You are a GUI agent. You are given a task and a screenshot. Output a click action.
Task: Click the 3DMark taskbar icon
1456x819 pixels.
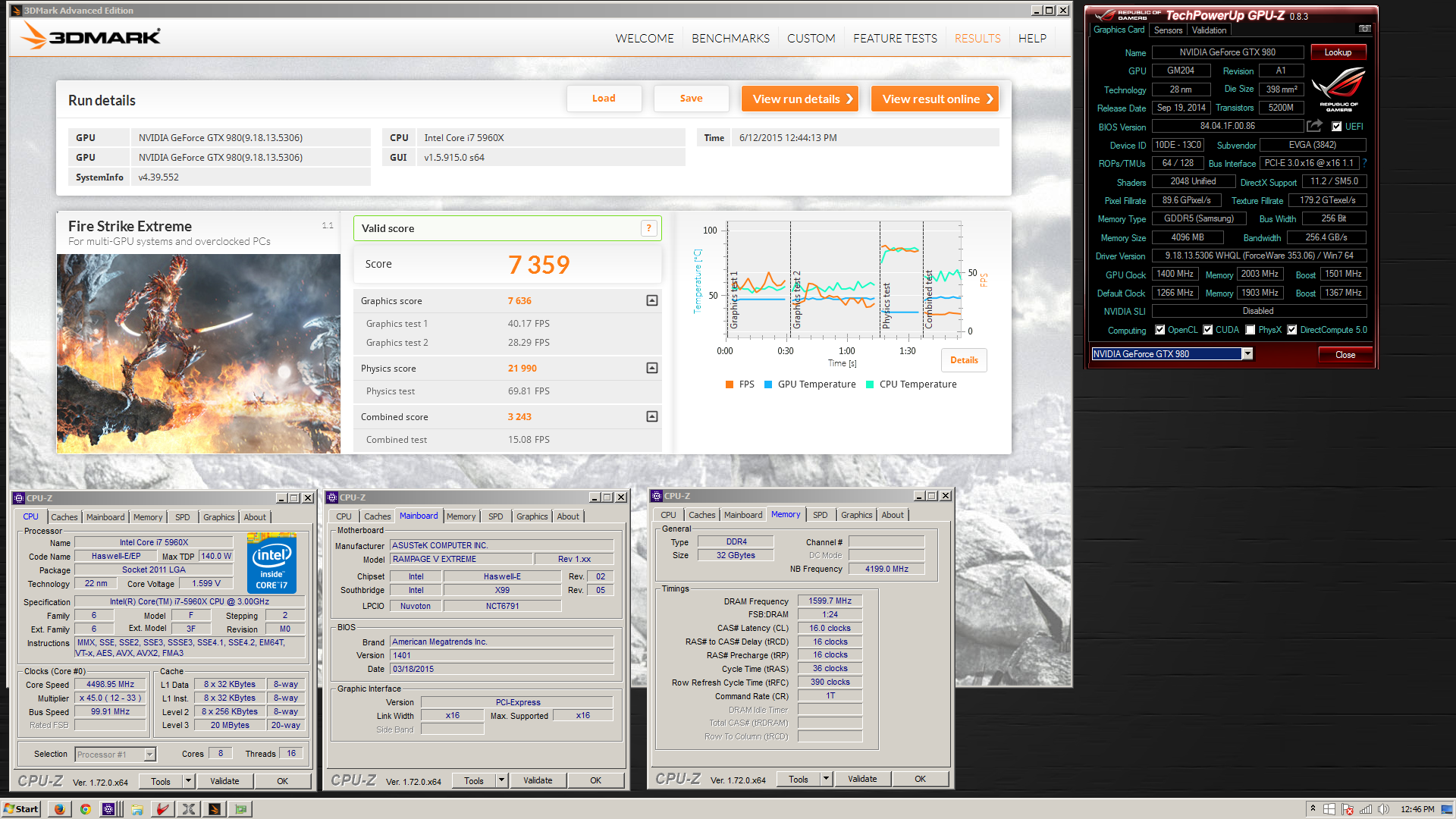215,809
